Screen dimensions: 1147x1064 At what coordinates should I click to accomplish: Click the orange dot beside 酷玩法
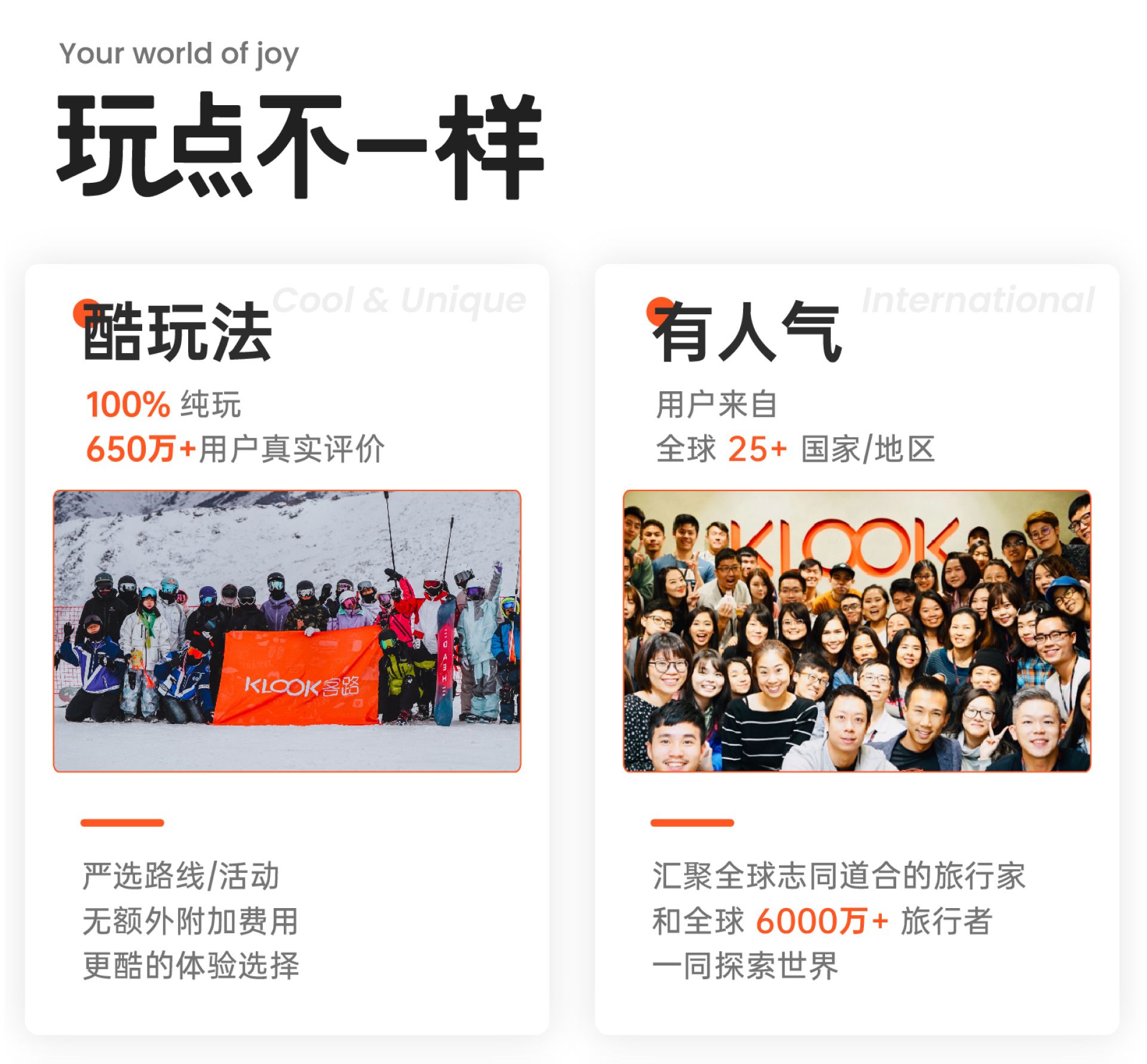click(85, 312)
